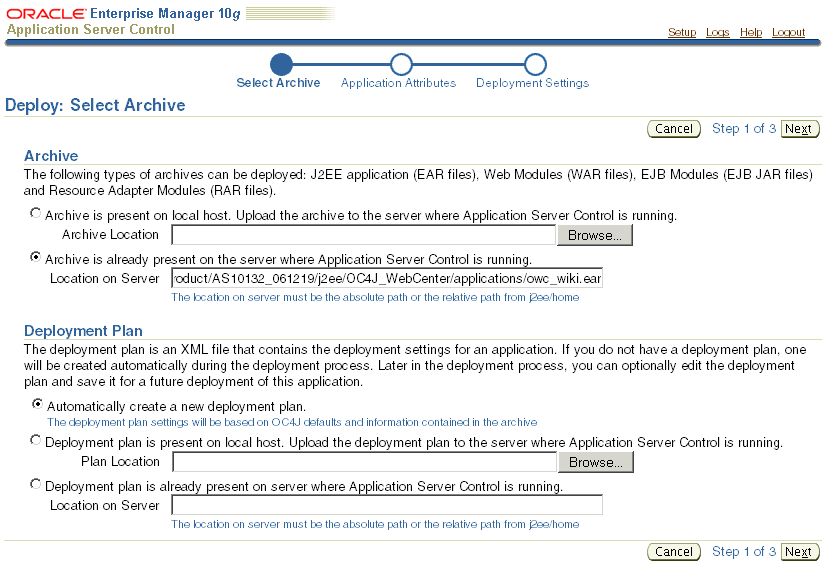
Task: Click the 'Application Attributes' step label
Action: pos(398,83)
